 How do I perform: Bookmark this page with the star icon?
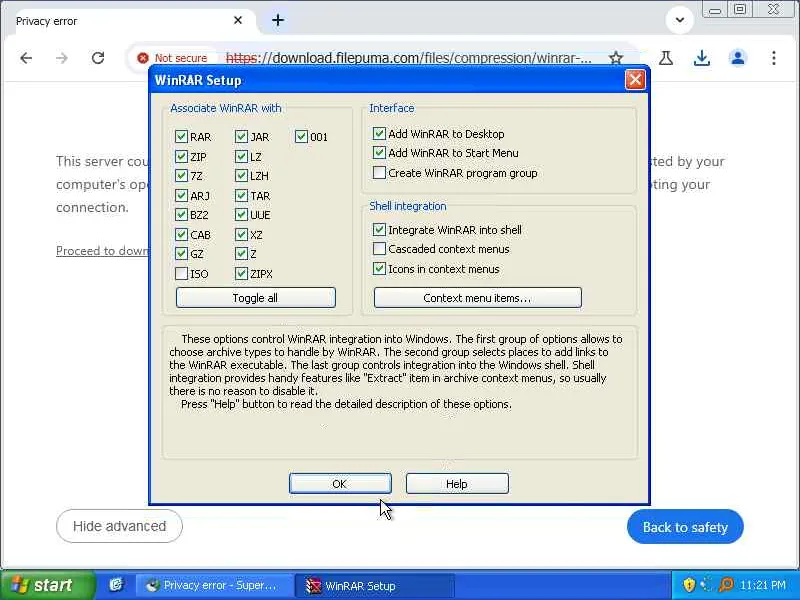point(616,58)
